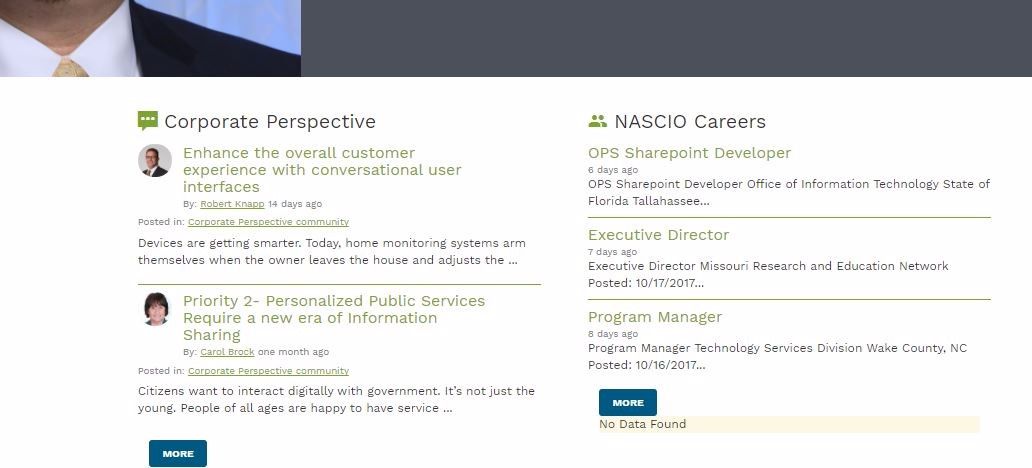Click the NASCIO Careers section heading

[x=690, y=122]
